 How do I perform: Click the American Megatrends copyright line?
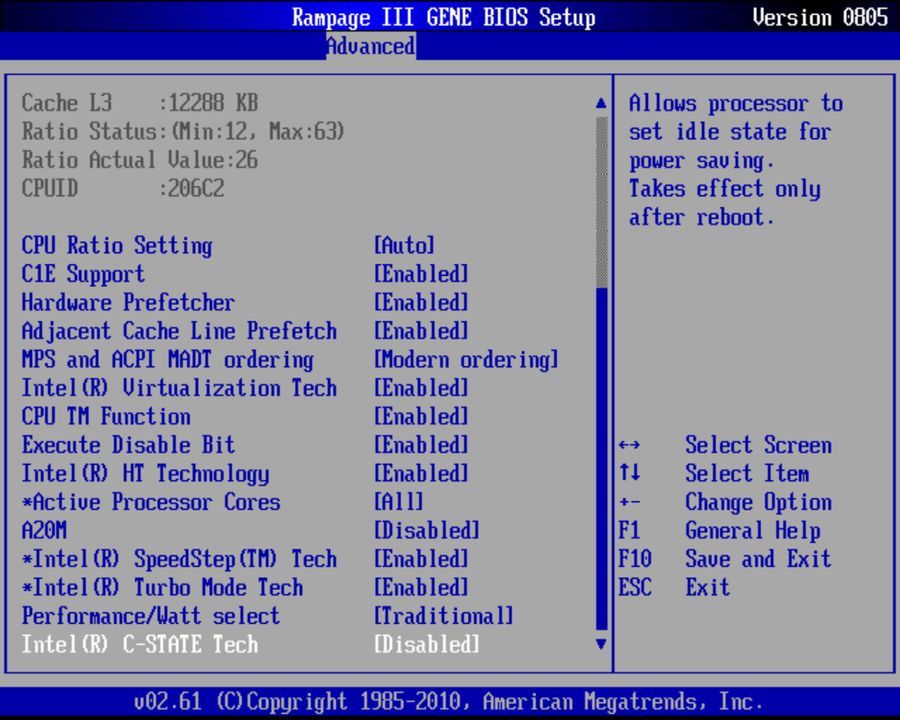(449, 702)
